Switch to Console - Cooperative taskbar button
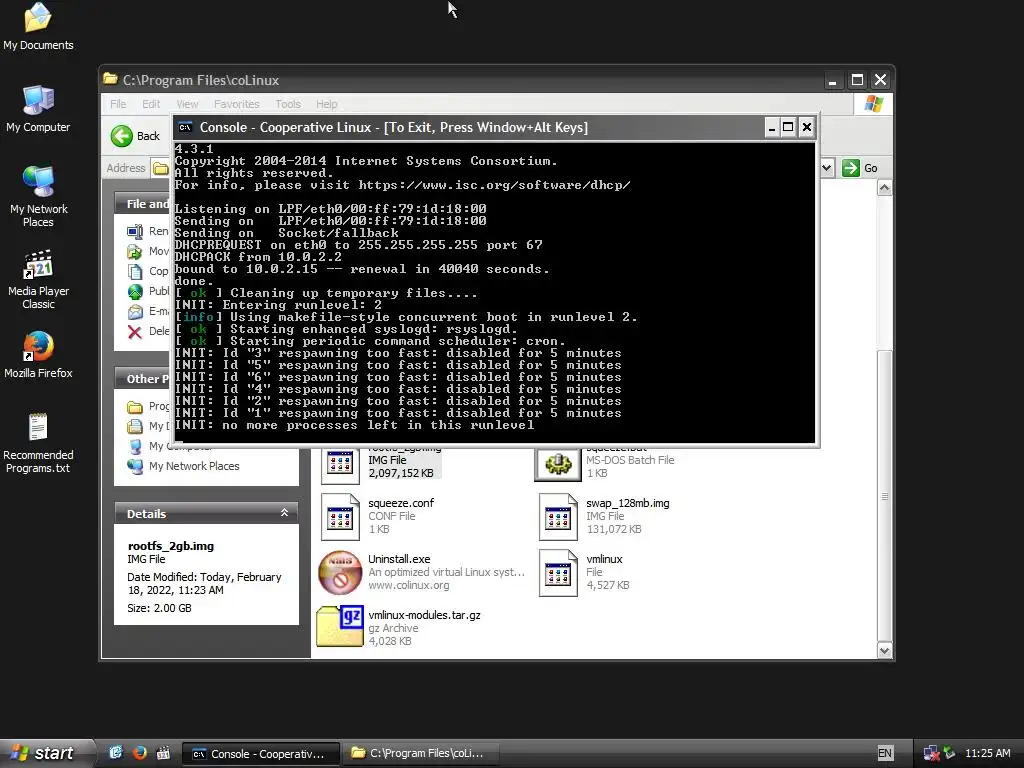The height and width of the screenshot is (768, 1024). [x=260, y=754]
